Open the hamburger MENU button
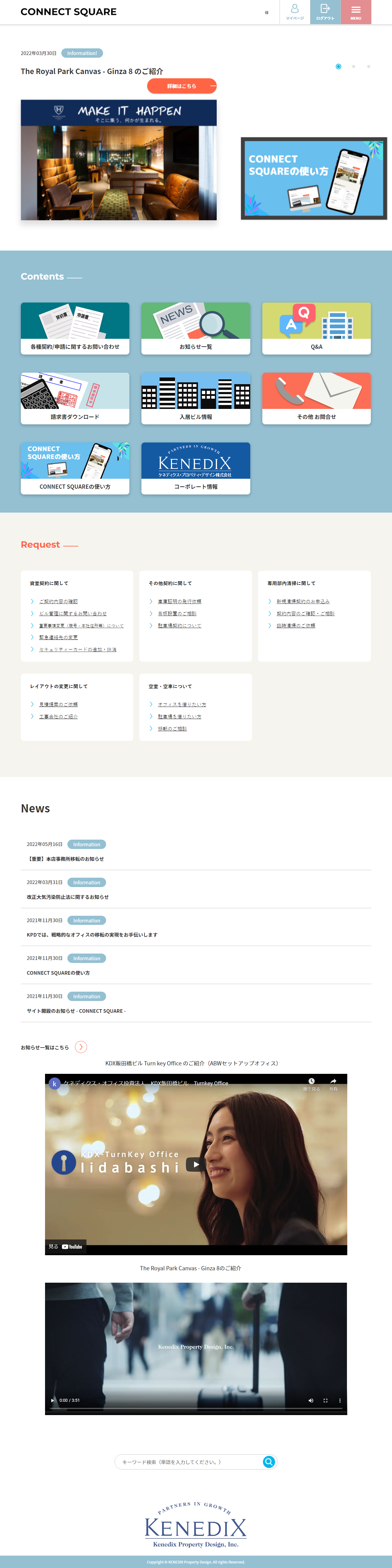 coord(356,11)
